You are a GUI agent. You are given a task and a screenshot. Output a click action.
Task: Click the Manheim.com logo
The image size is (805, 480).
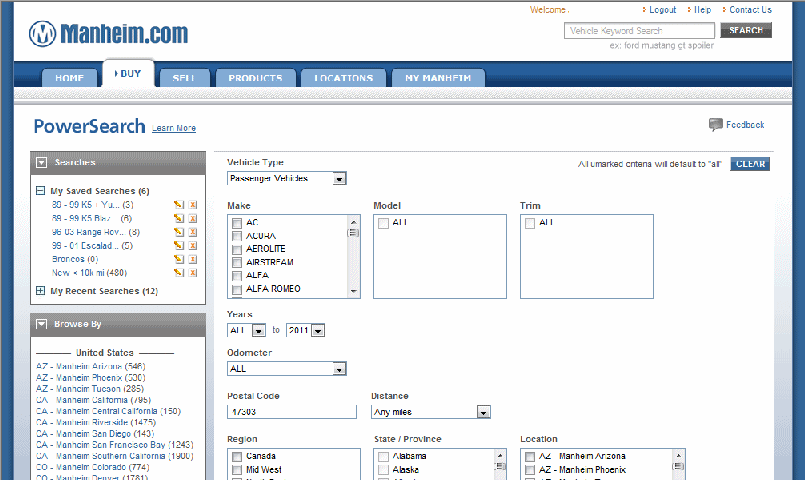point(108,34)
